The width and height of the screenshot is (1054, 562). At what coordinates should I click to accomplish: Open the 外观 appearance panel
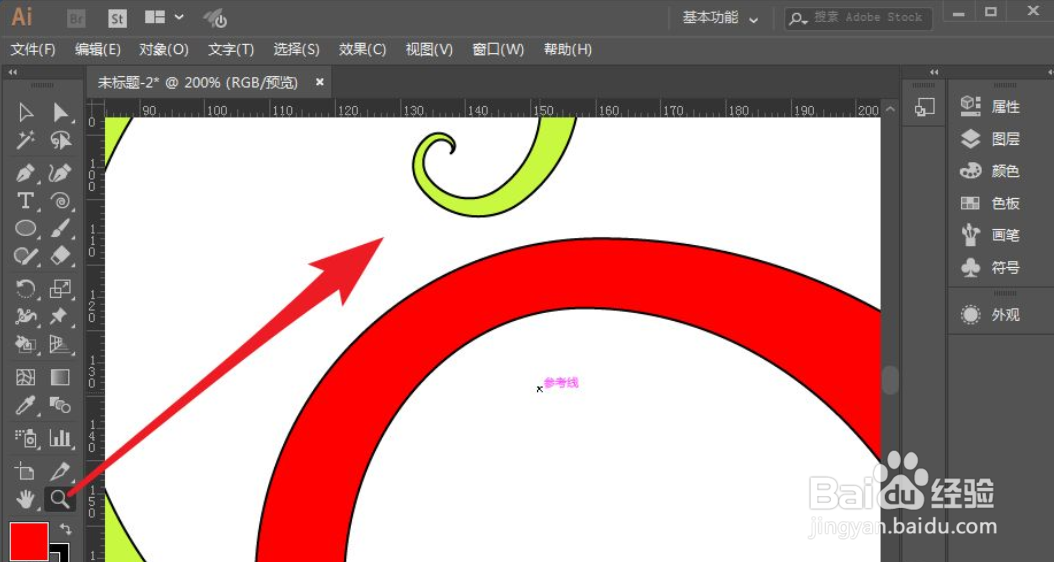991,315
